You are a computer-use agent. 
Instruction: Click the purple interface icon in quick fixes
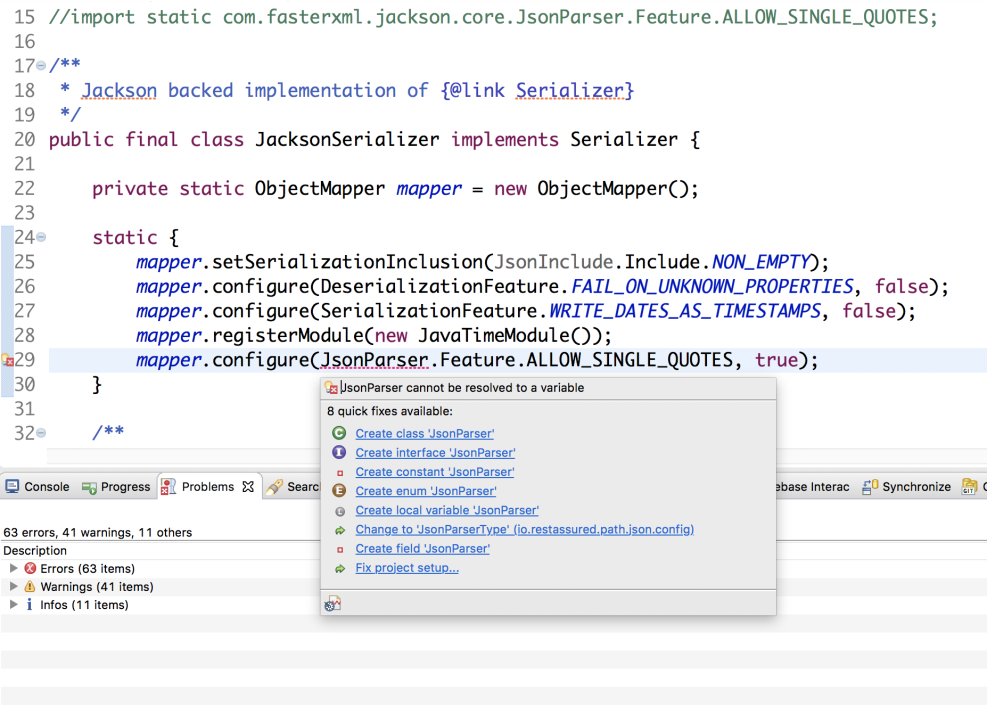[339, 453]
